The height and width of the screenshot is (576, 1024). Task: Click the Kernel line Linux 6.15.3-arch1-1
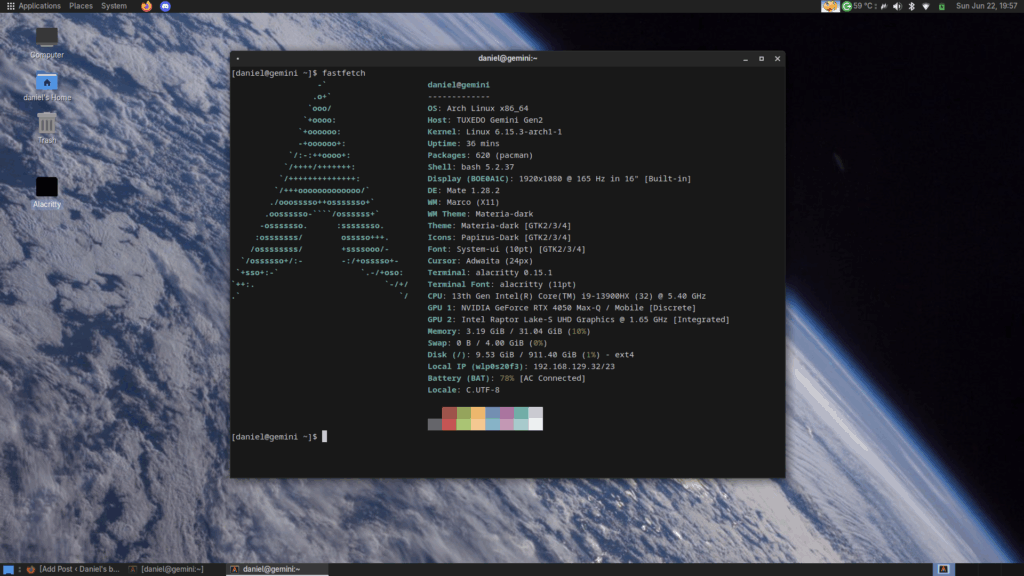point(494,132)
